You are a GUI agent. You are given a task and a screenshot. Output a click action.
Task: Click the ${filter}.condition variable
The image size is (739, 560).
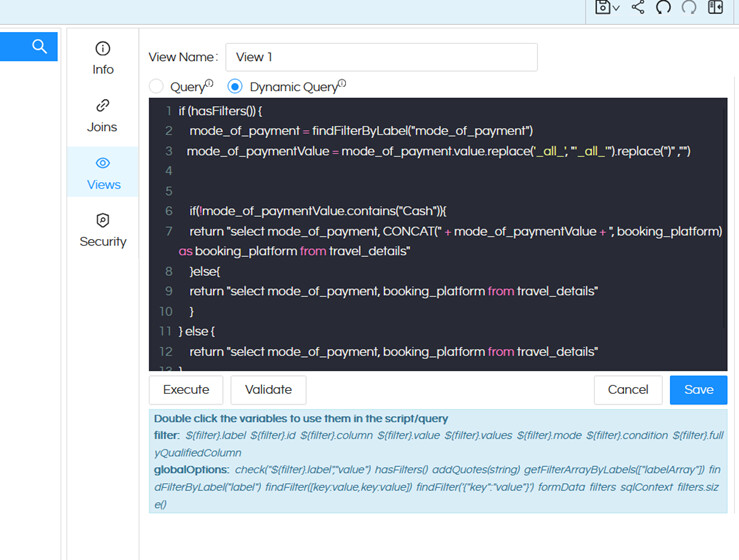click(x=627, y=436)
